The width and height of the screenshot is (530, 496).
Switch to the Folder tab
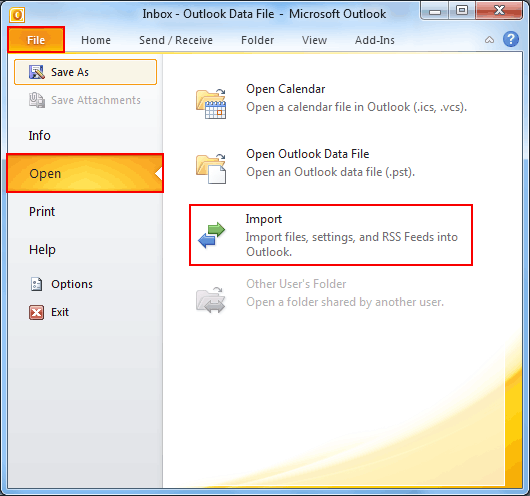pos(257,40)
